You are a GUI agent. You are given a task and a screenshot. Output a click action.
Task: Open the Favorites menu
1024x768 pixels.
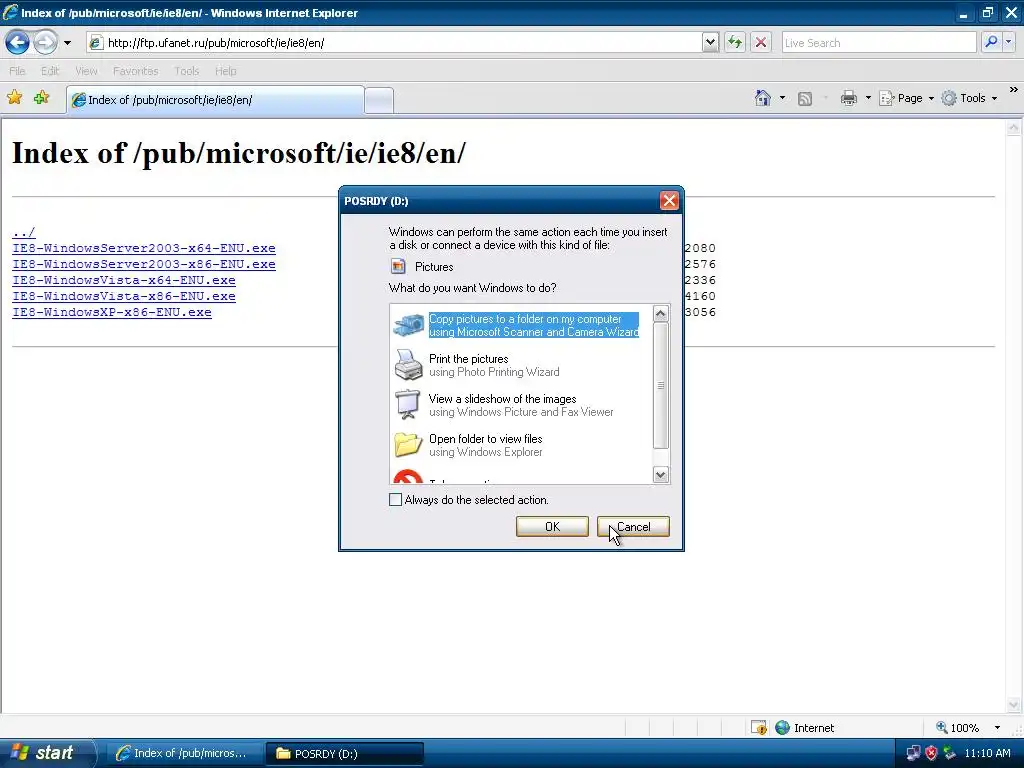pyautogui.click(x=135, y=71)
